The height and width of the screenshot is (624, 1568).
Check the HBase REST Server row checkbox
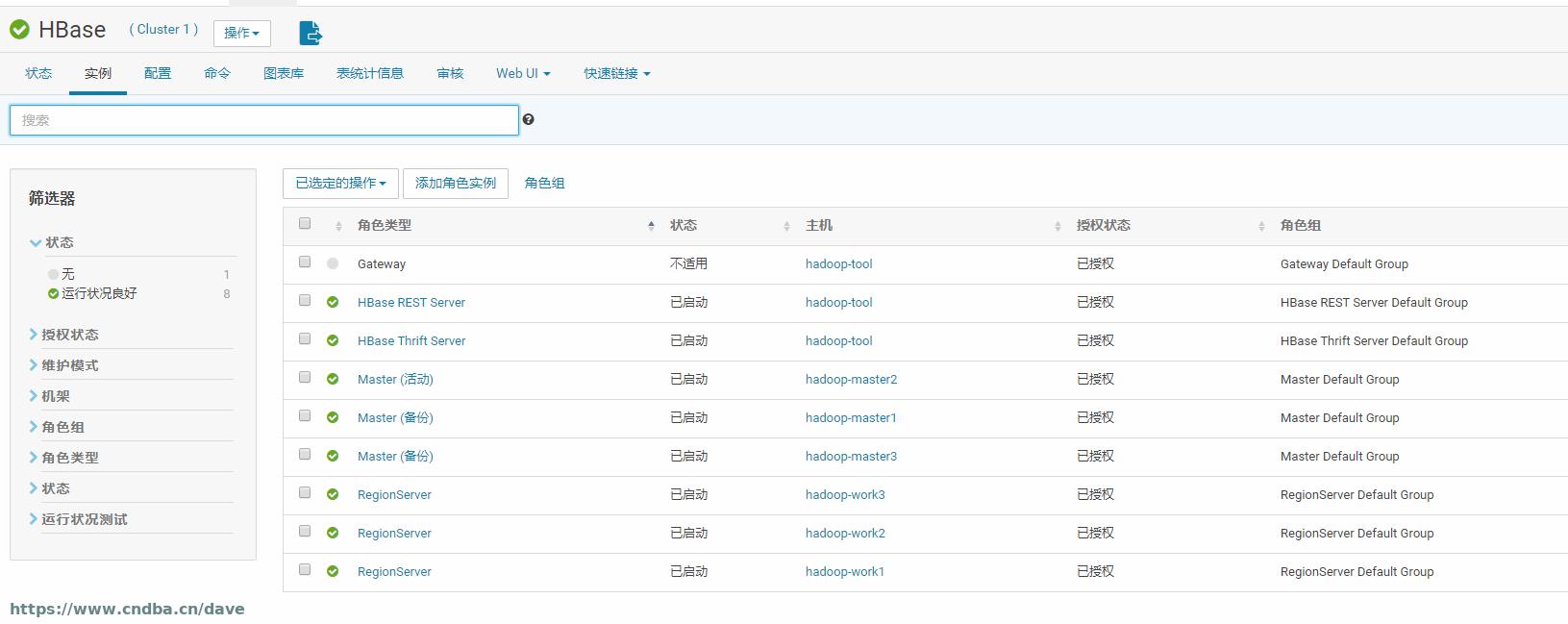click(305, 300)
